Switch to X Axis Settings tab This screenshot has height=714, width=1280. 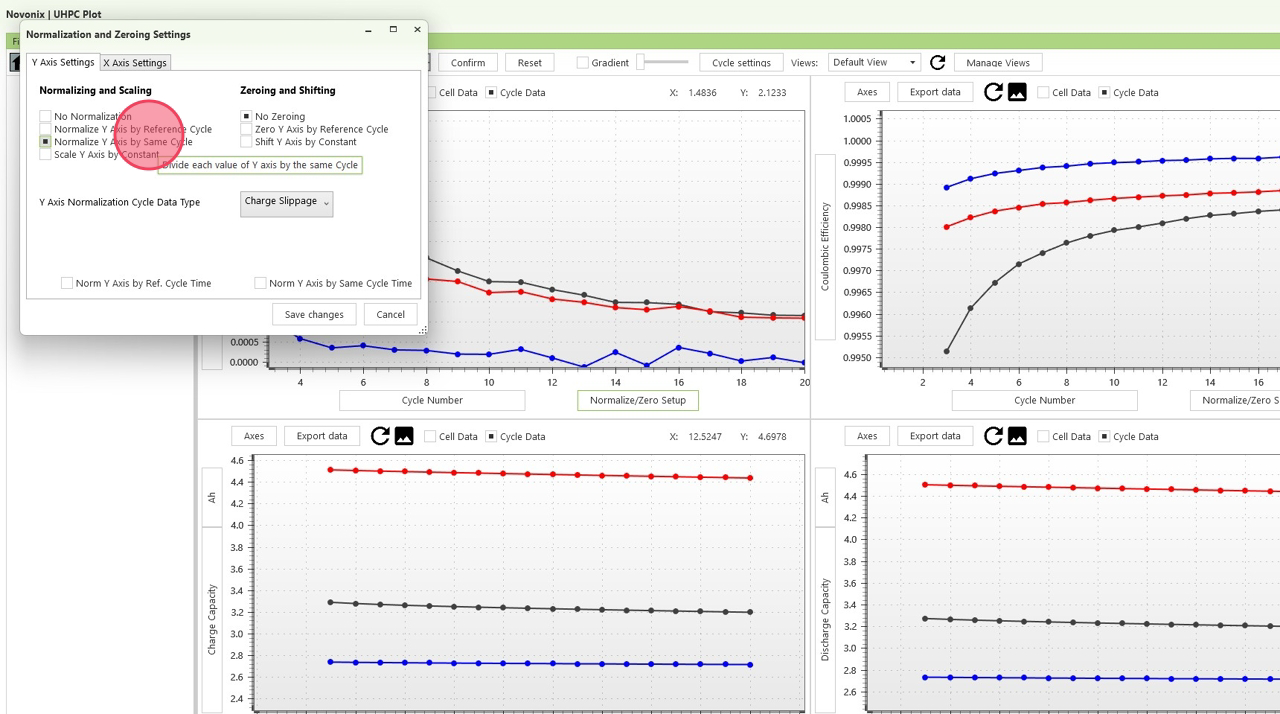(x=135, y=63)
